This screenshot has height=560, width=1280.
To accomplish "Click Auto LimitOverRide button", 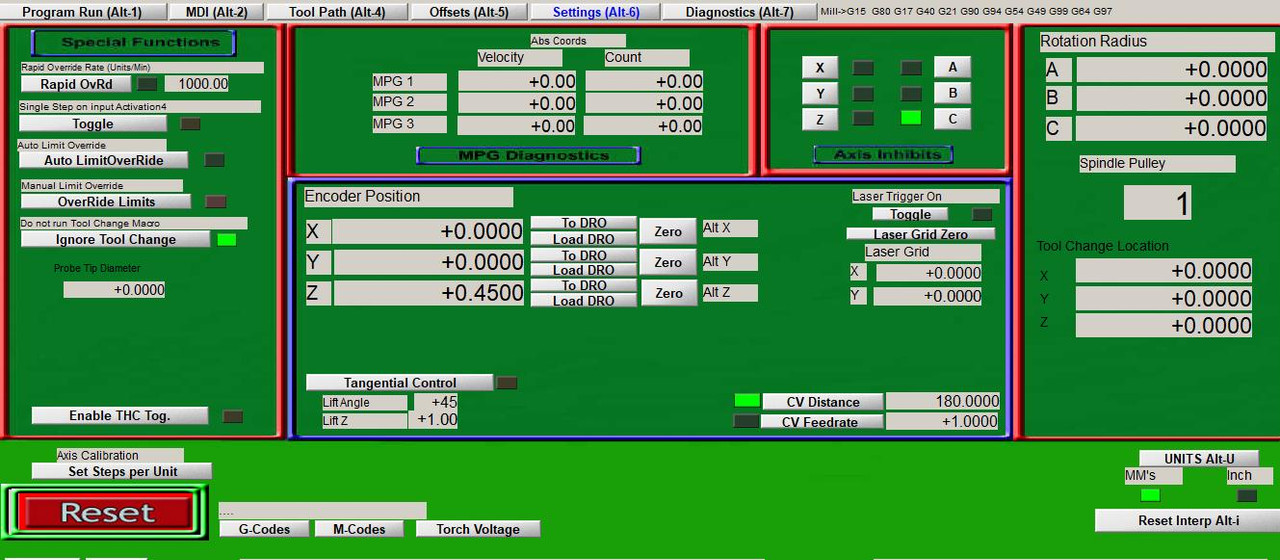I will pyautogui.click(x=104, y=160).
